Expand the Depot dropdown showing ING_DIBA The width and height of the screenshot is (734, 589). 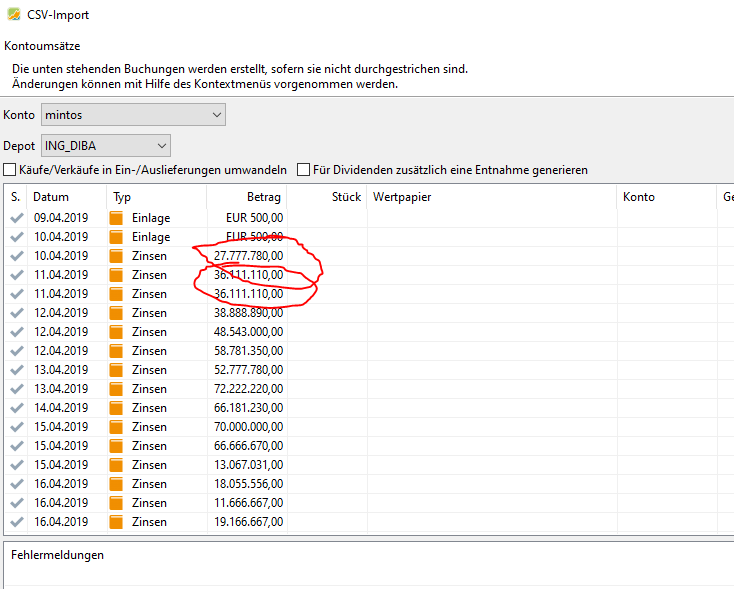pos(106,145)
